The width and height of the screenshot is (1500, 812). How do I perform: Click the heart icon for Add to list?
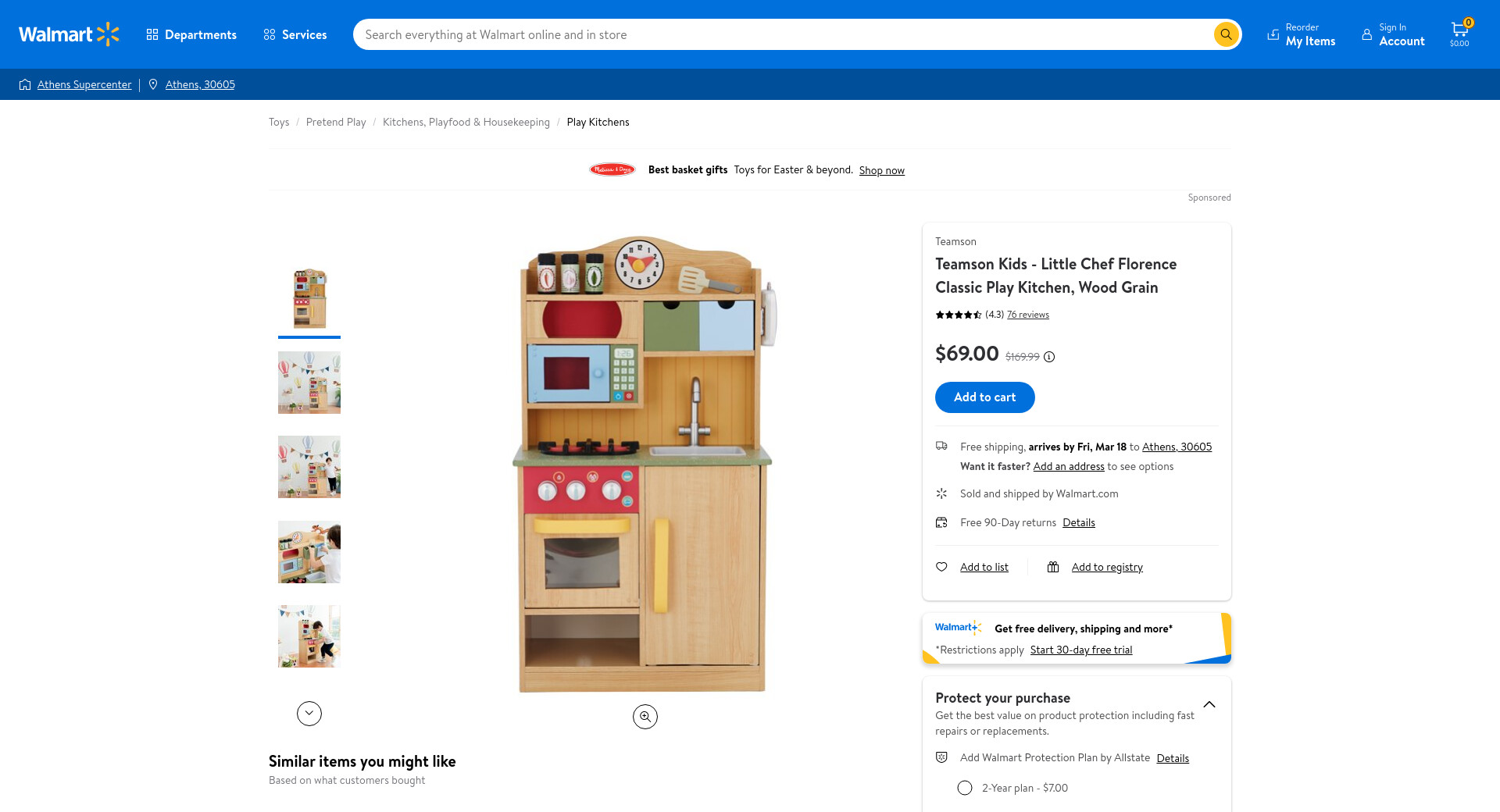941,567
